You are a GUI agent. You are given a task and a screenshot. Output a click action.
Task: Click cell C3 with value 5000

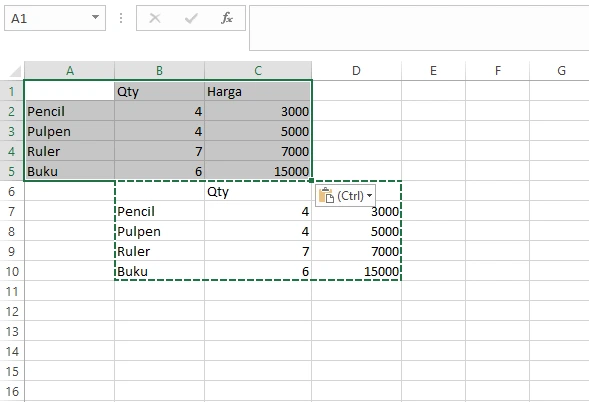pyautogui.click(x=258, y=131)
